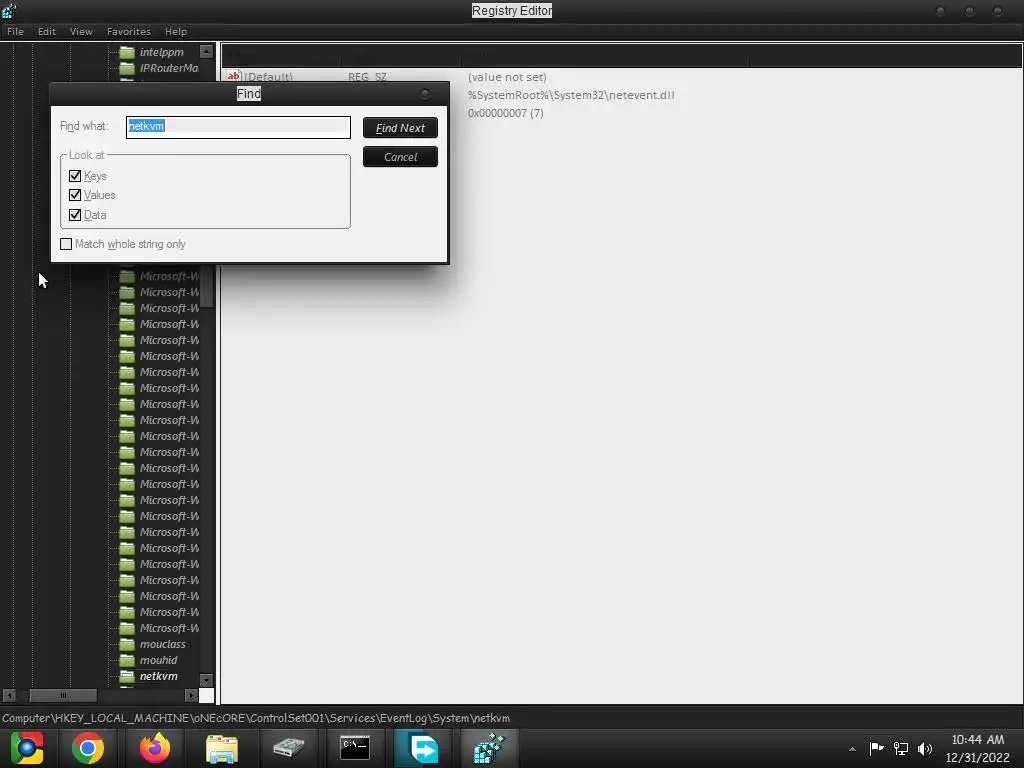Click the Registry Editor taskbar icon
The width and height of the screenshot is (1024, 768).
pos(489,748)
